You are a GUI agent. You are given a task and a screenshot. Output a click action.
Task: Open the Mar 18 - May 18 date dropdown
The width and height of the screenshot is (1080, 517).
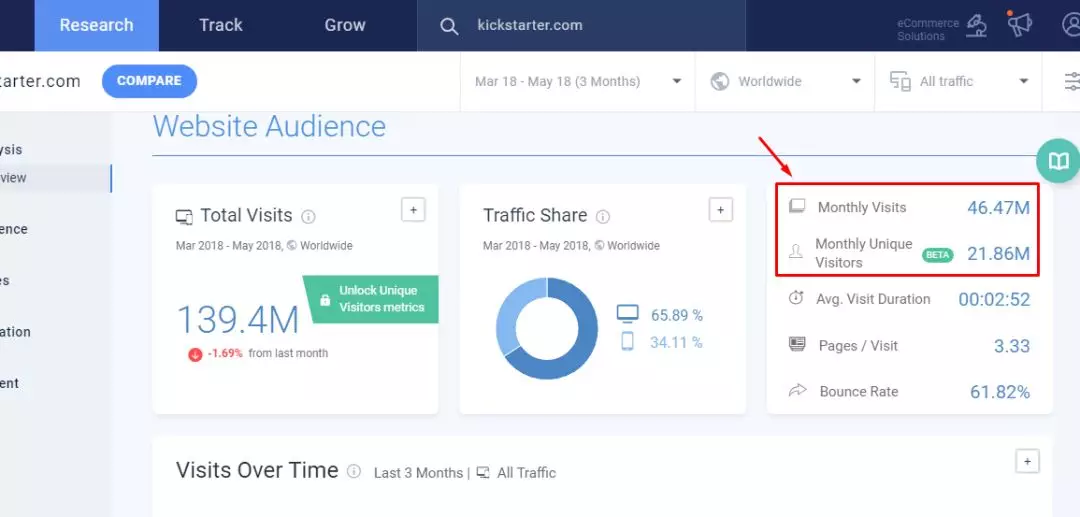[577, 81]
